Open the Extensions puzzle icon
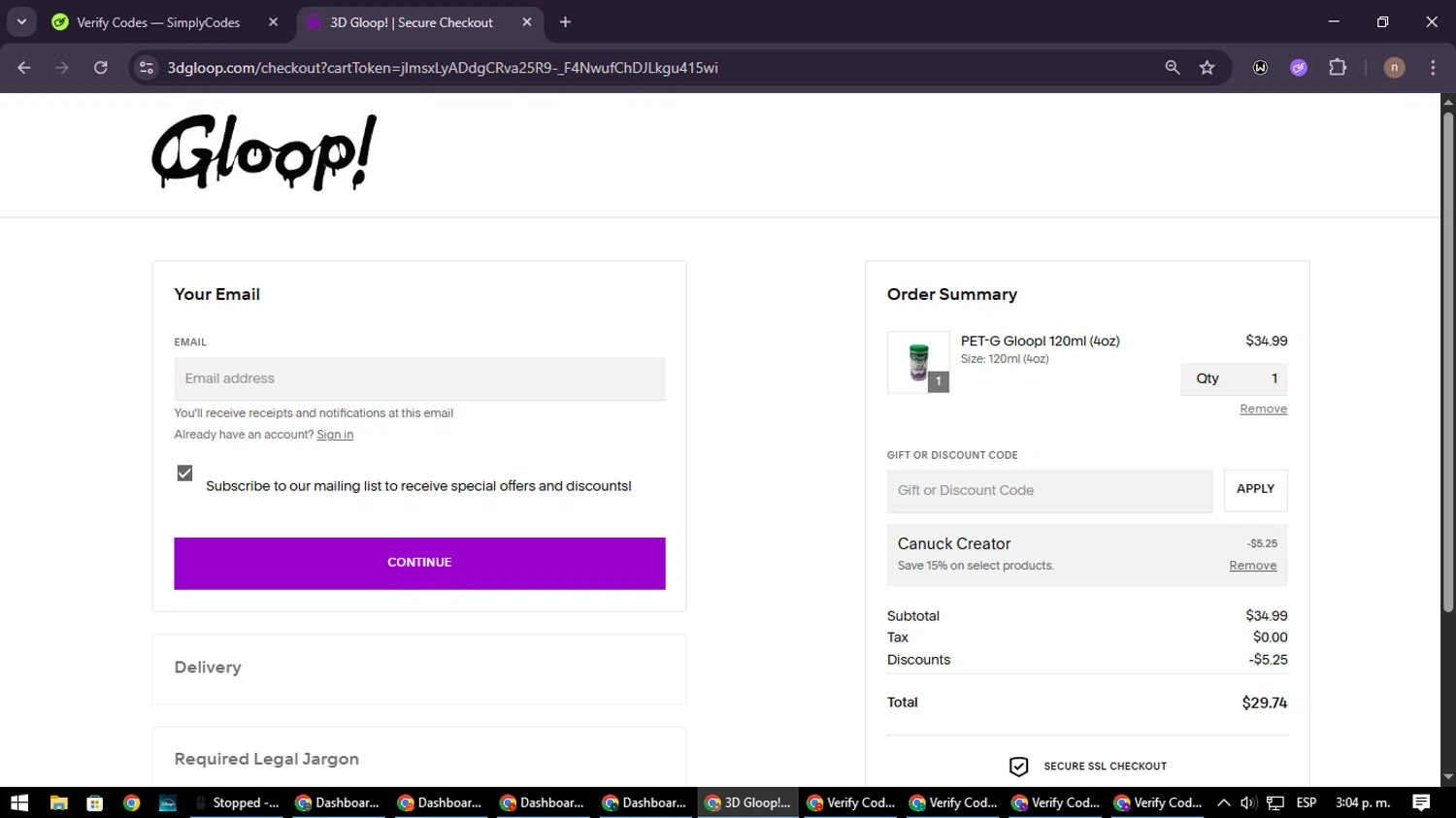 pos(1338,68)
